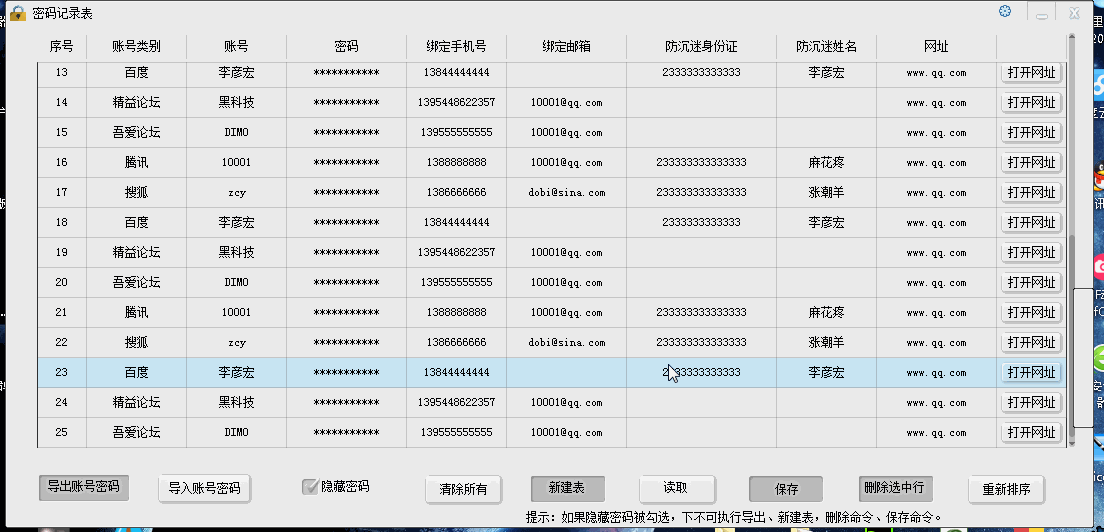Minimize the 密码记录表 window

click(x=1042, y=13)
